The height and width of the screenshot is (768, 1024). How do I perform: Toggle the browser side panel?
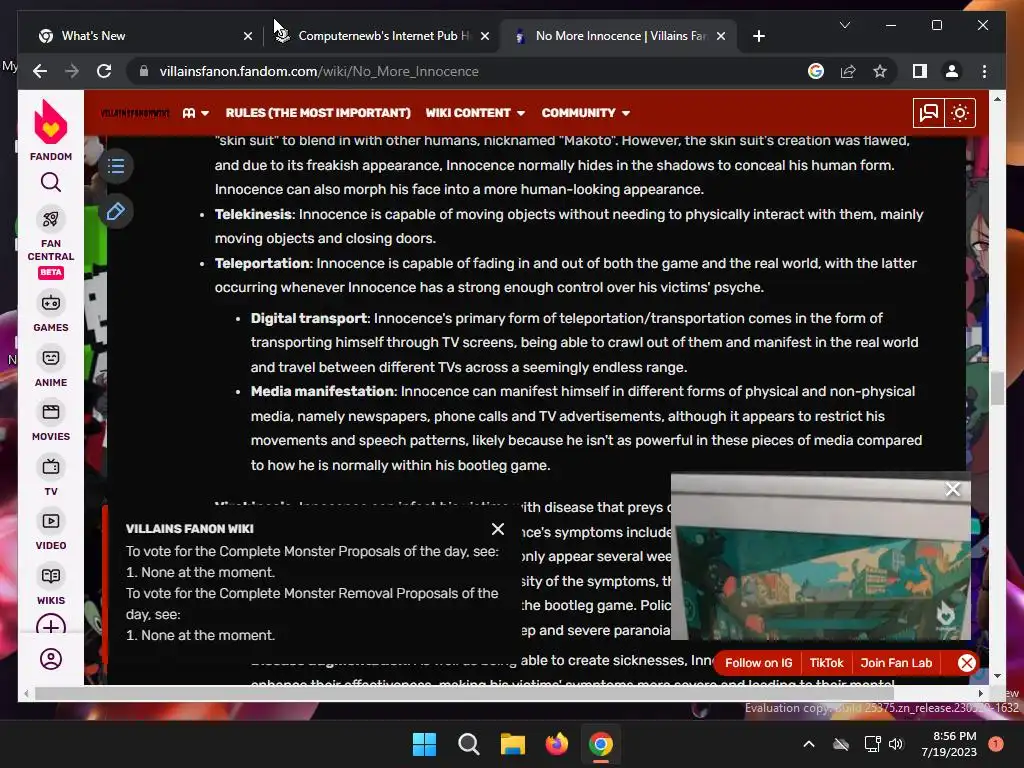[x=920, y=71]
